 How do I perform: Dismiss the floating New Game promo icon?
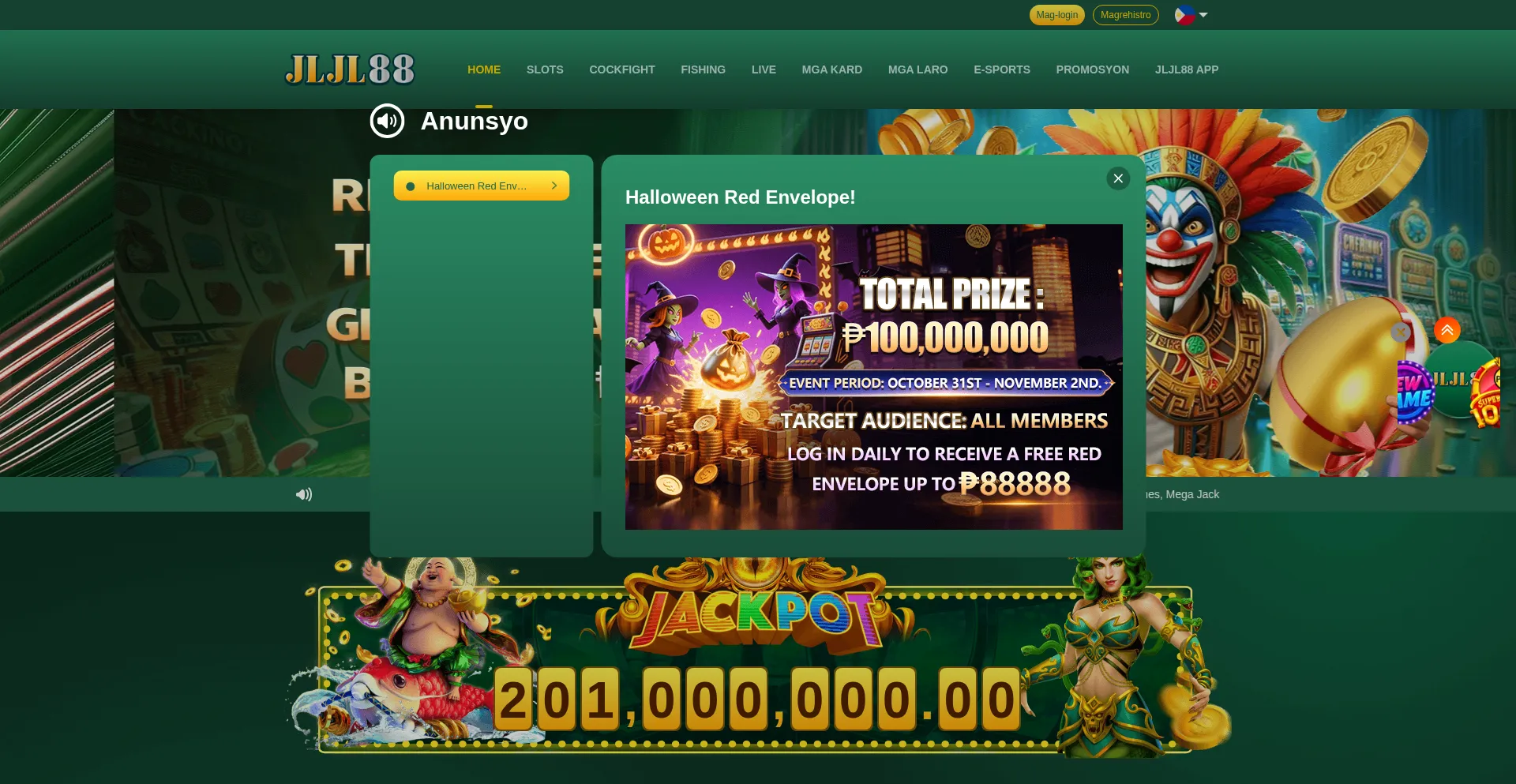(x=1401, y=332)
